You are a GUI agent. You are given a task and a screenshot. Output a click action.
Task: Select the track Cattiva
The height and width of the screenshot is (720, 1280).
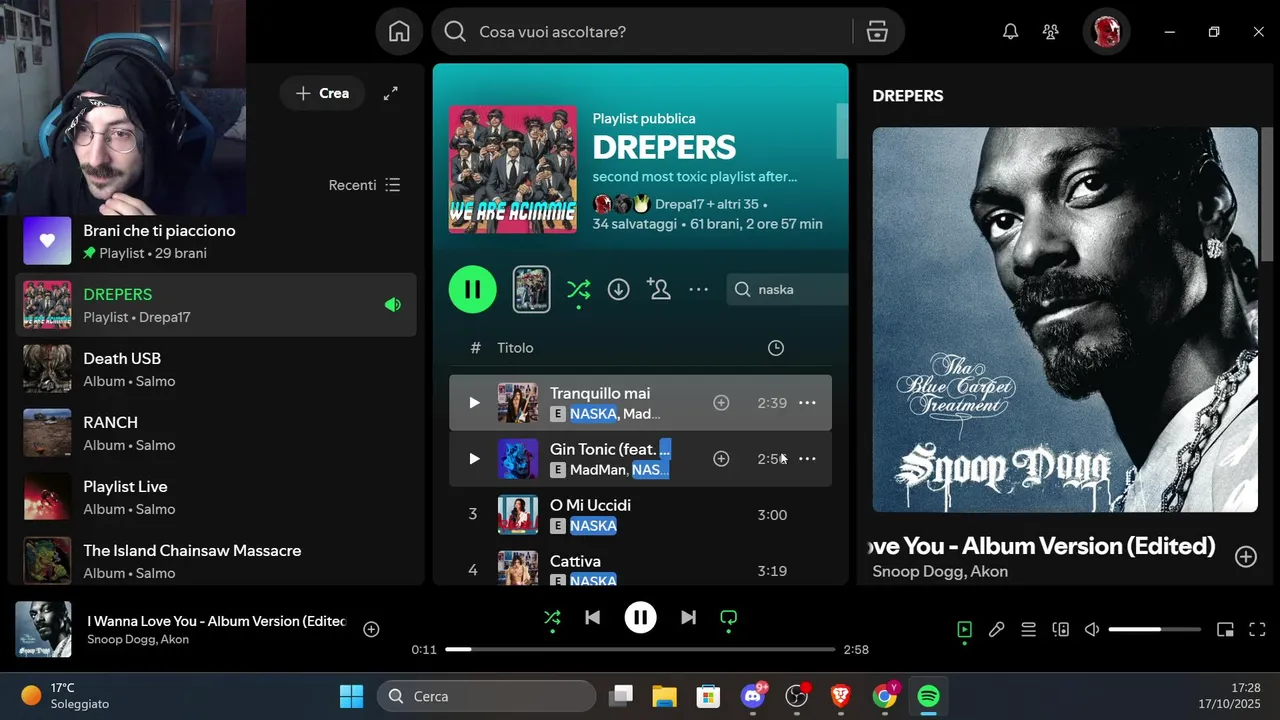pos(640,566)
